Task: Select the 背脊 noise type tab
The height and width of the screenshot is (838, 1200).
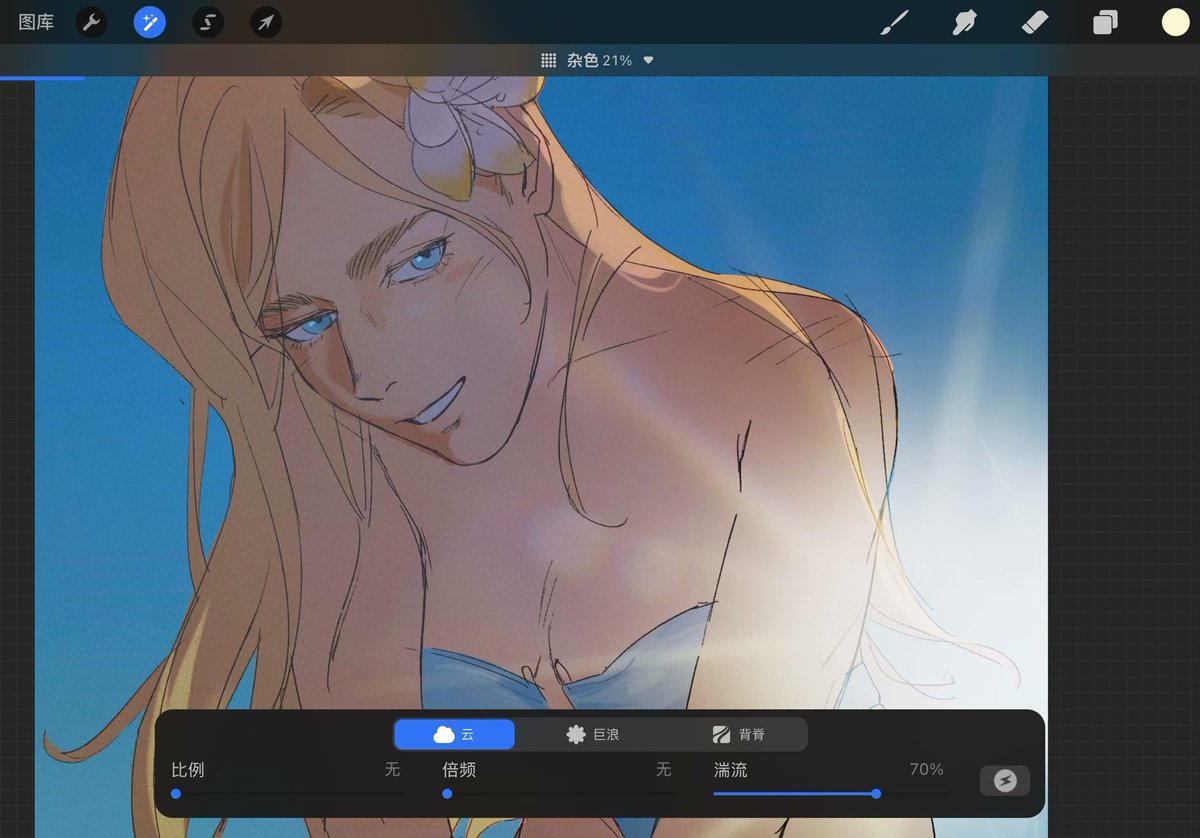Action: 738,734
